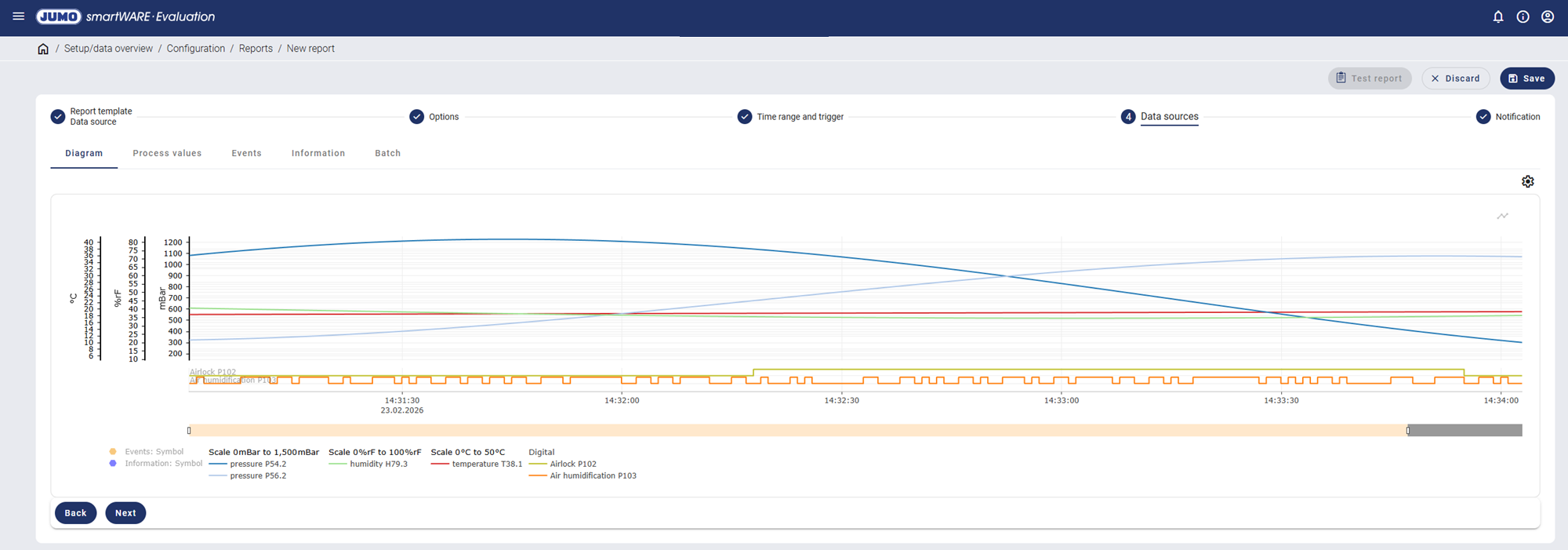
Task: Open the info icon in header
Action: tap(1523, 16)
